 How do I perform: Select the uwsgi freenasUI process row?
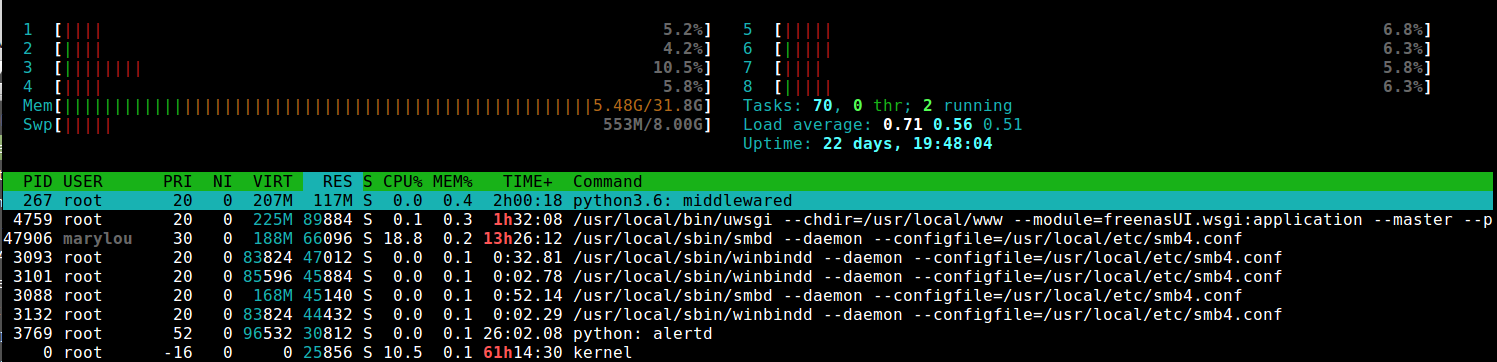coord(748,219)
